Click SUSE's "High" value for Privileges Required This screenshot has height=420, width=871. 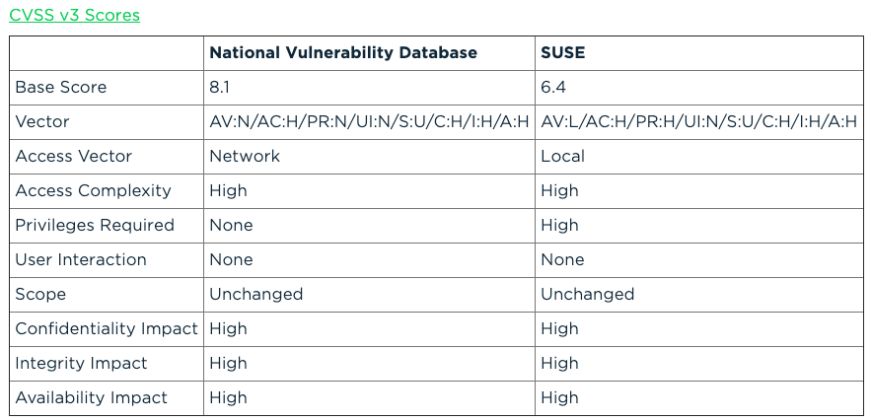pyautogui.click(x=559, y=225)
